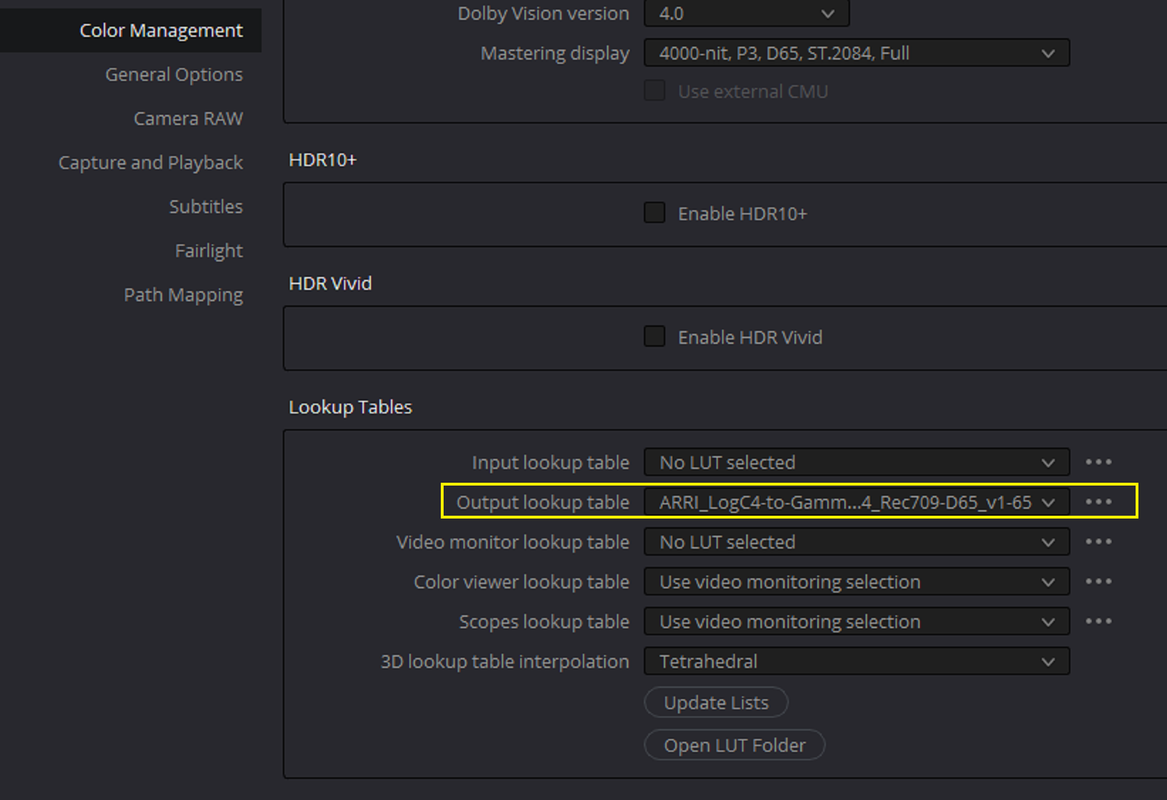The image size is (1167, 800).
Task: Open options menu for Output lookup table
Action: [x=1099, y=502]
